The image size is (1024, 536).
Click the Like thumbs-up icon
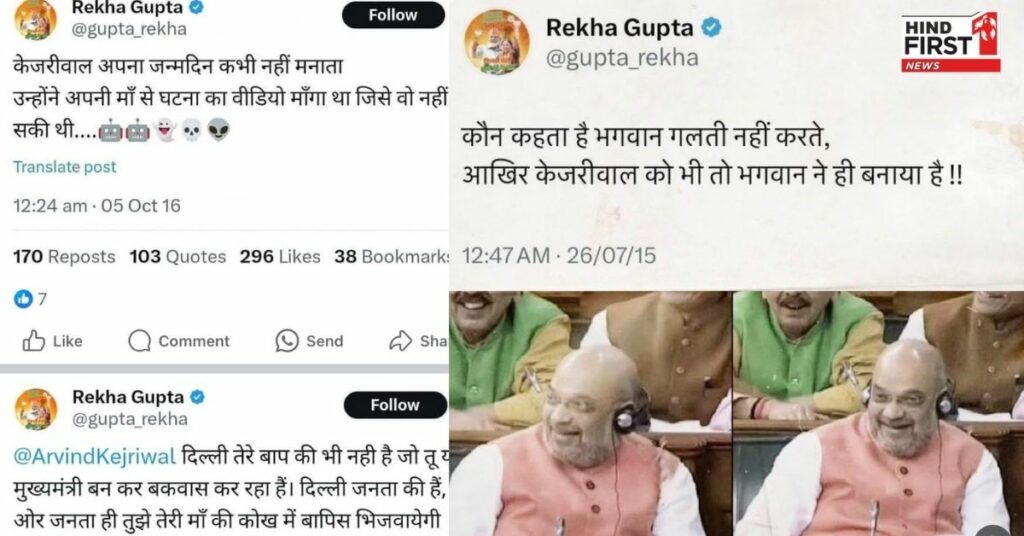(33, 341)
